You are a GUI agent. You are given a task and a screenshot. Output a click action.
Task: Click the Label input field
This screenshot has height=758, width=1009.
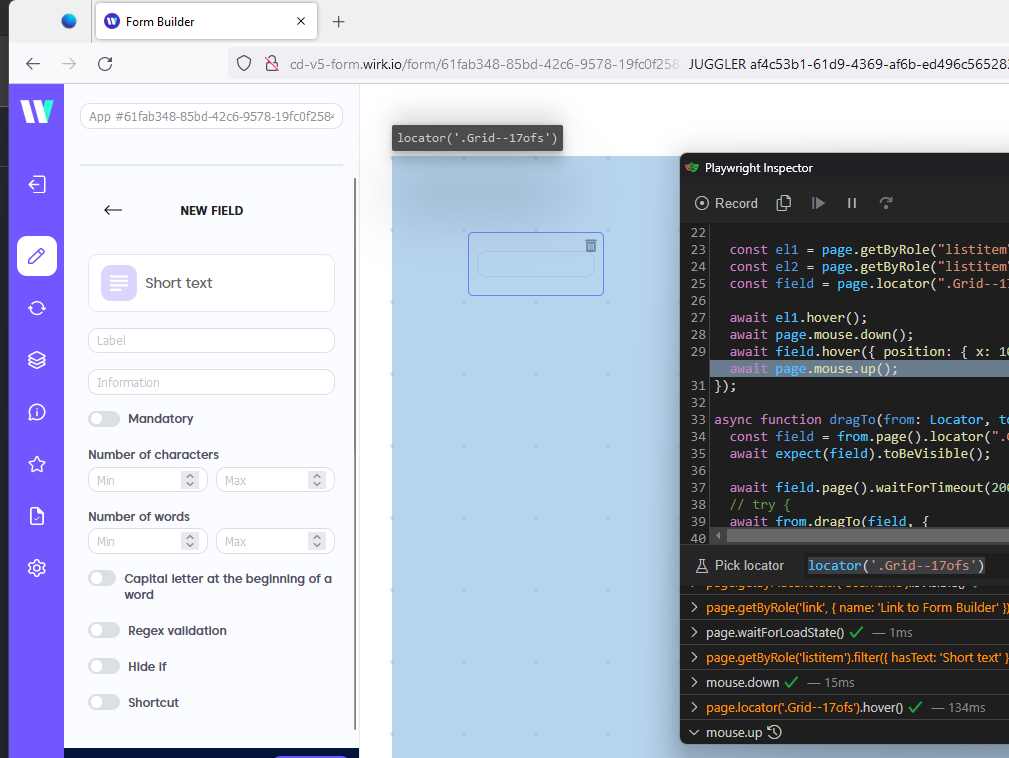(210, 340)
